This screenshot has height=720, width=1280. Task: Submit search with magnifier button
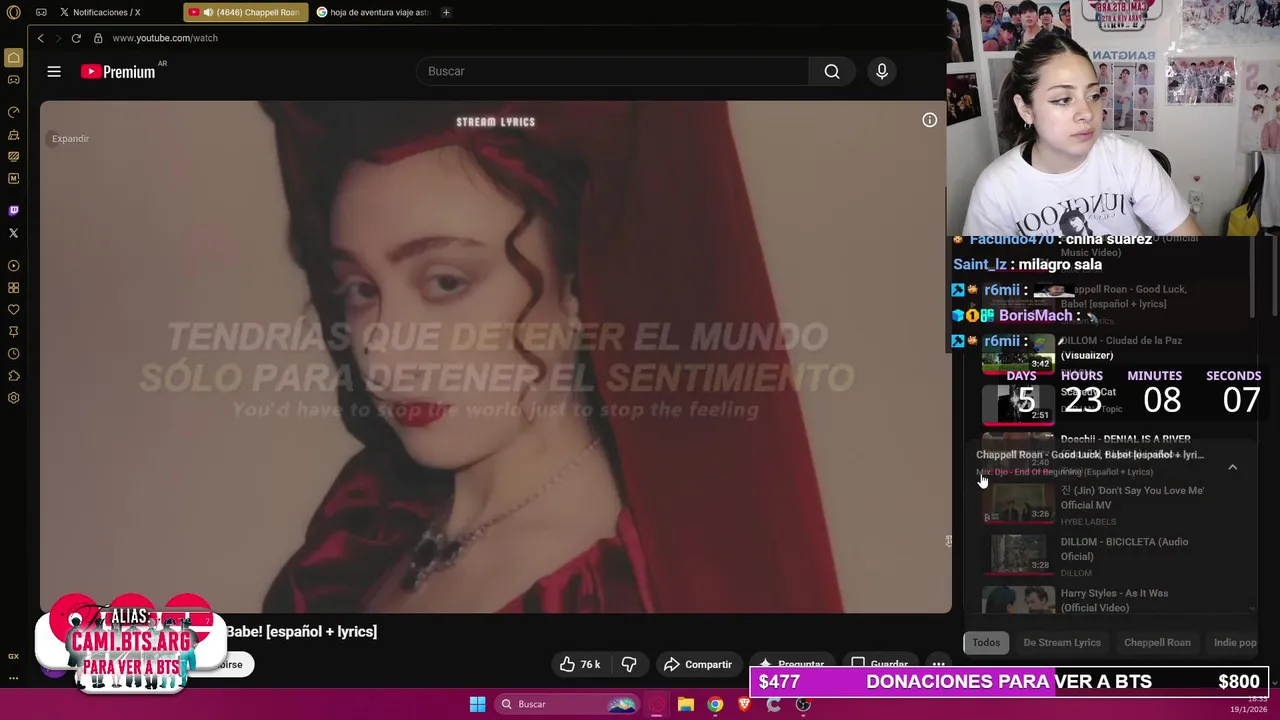tap(832, 71)
